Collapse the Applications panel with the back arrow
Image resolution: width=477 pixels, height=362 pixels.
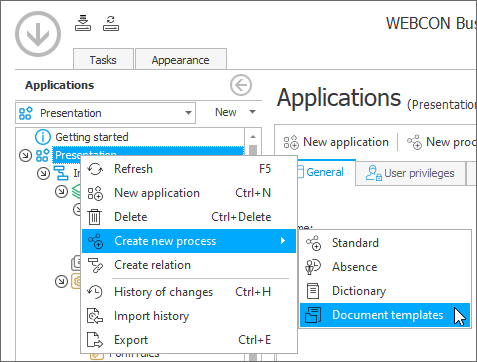coord(241,85)
